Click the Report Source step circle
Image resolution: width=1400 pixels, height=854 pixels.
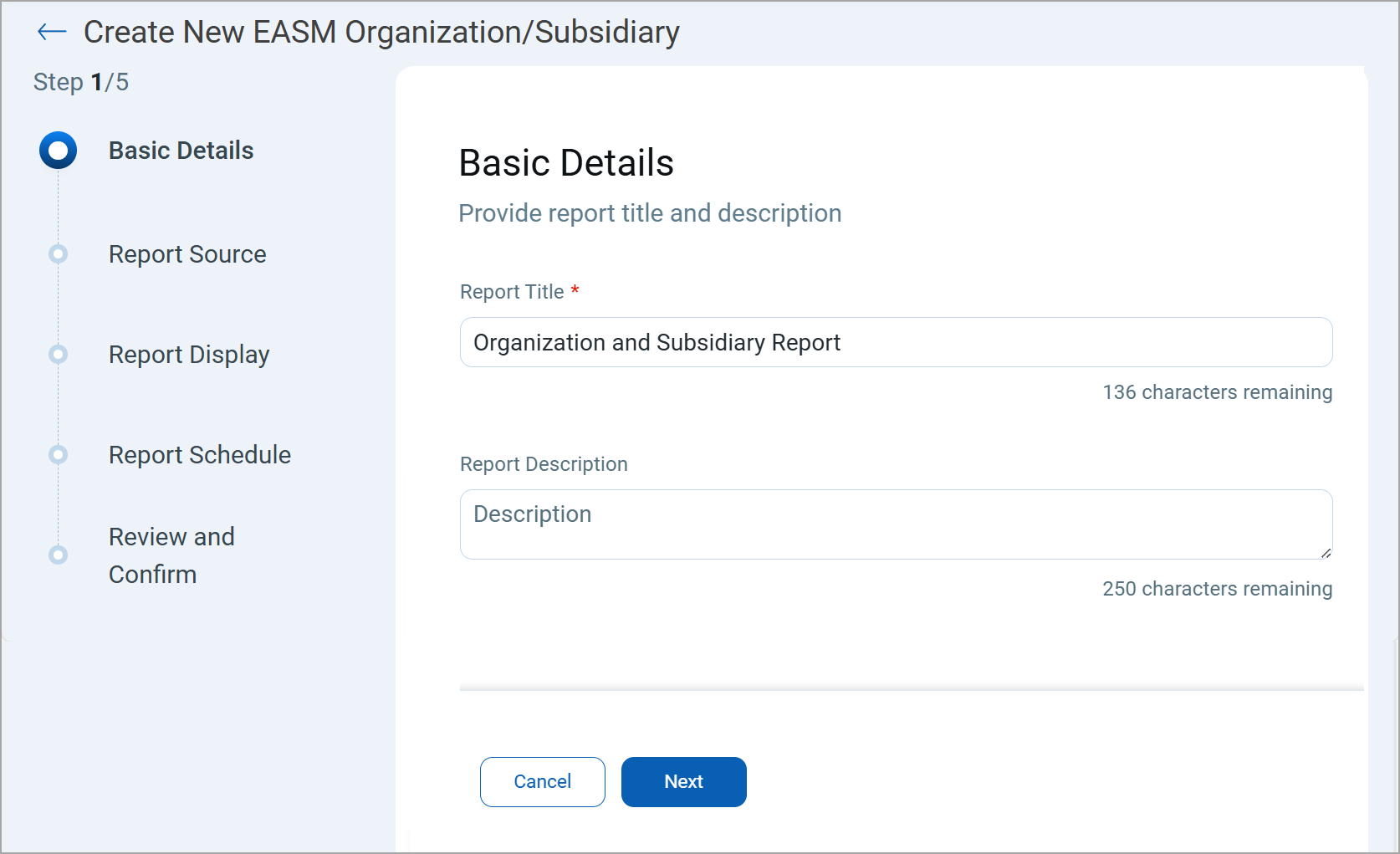point(58,254)
